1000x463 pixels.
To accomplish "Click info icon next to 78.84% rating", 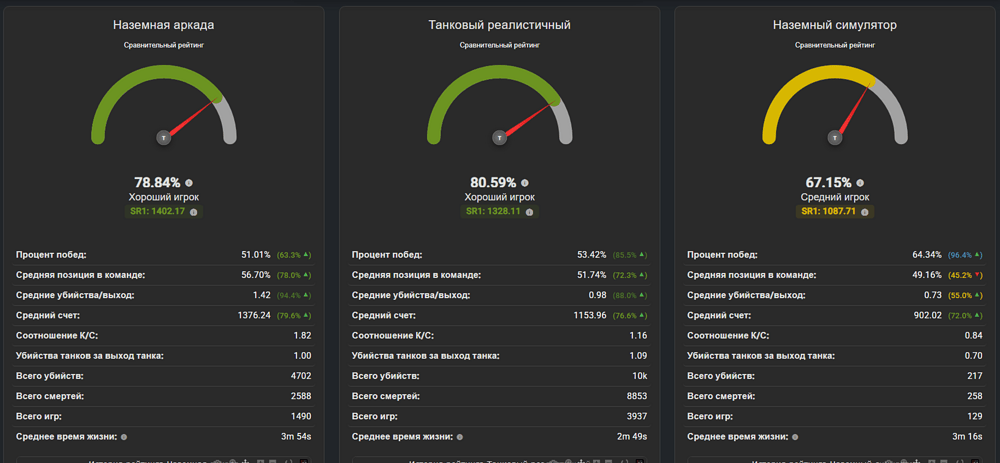I will pos(189,182).
